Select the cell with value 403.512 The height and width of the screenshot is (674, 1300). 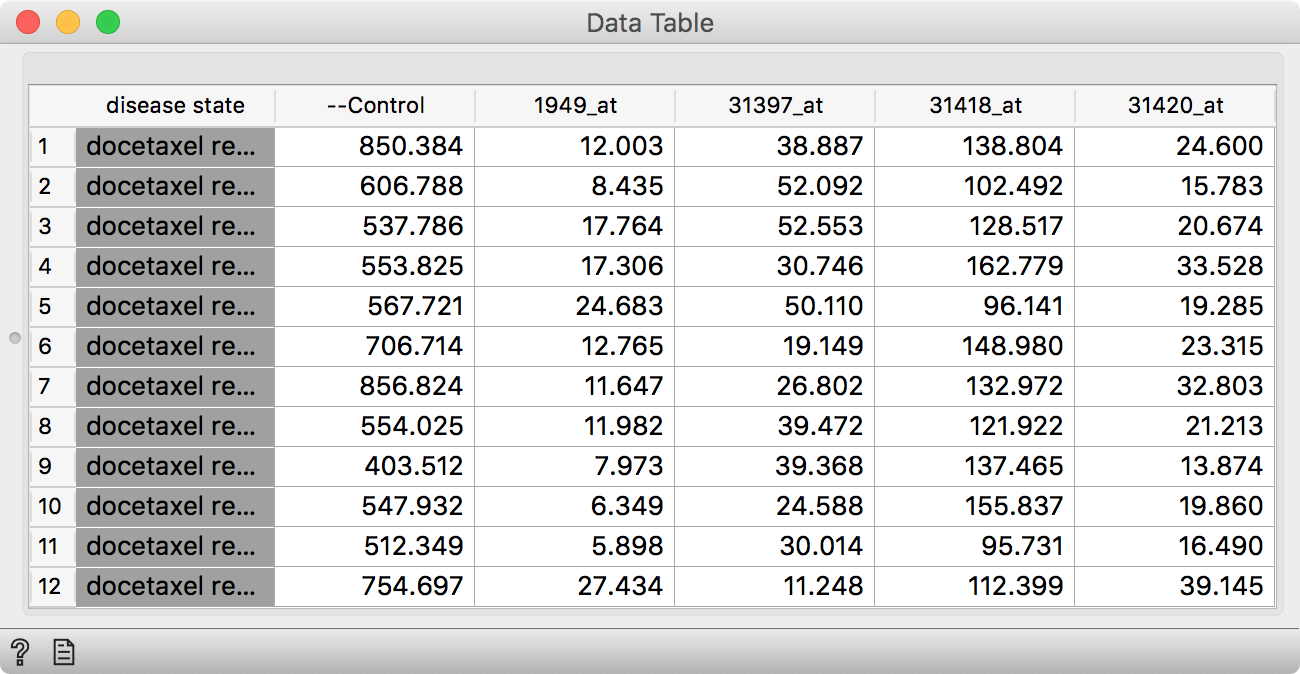pos(375,466)
